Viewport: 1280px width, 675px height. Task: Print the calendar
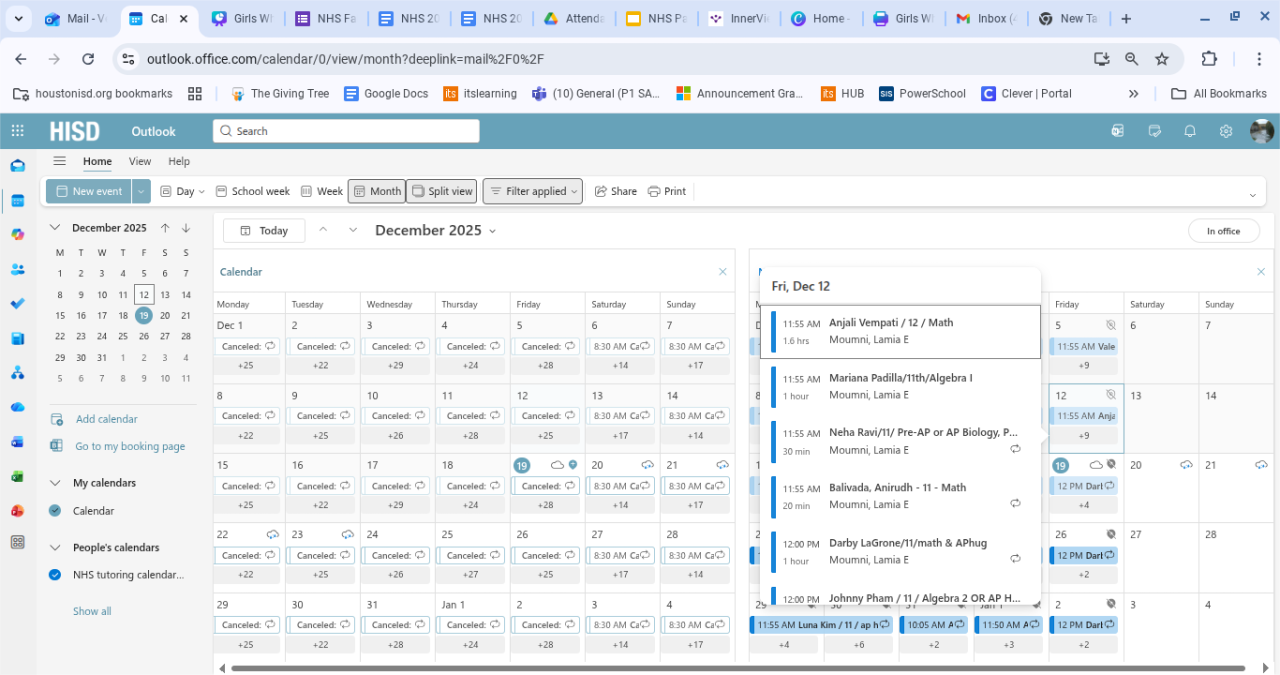tap(667, 191)
